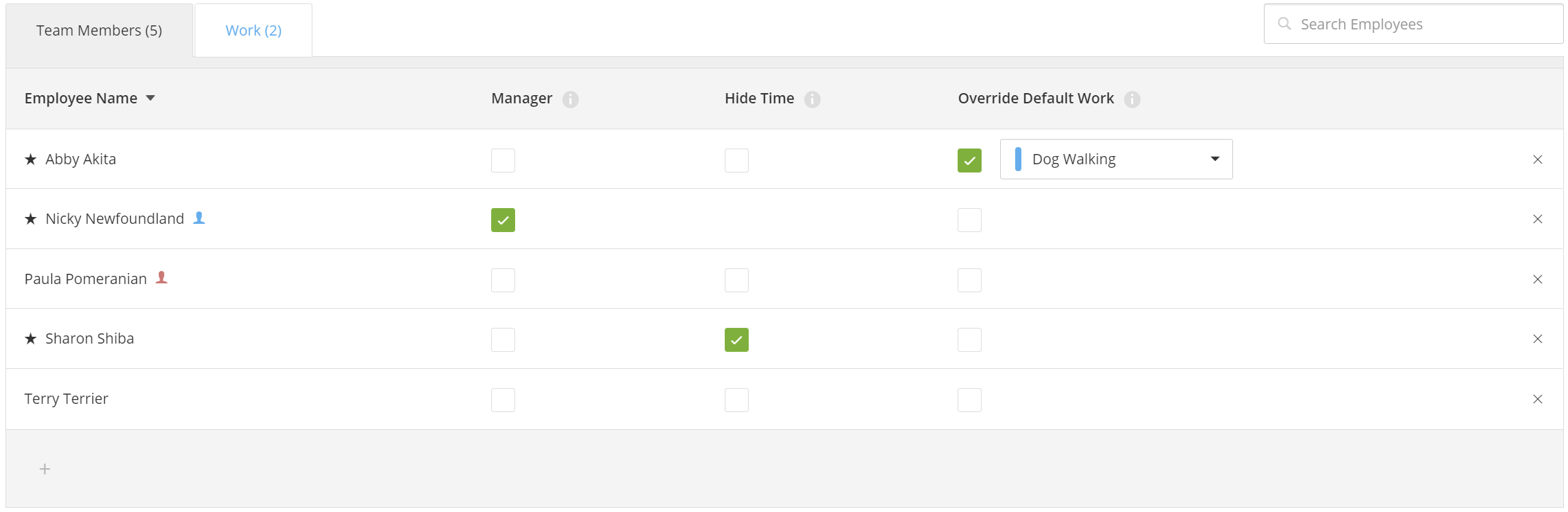Remove Abby Akita with the X button
Image resolution: width=1568 pixels, height=512 pixels.
pos(1537,159)
